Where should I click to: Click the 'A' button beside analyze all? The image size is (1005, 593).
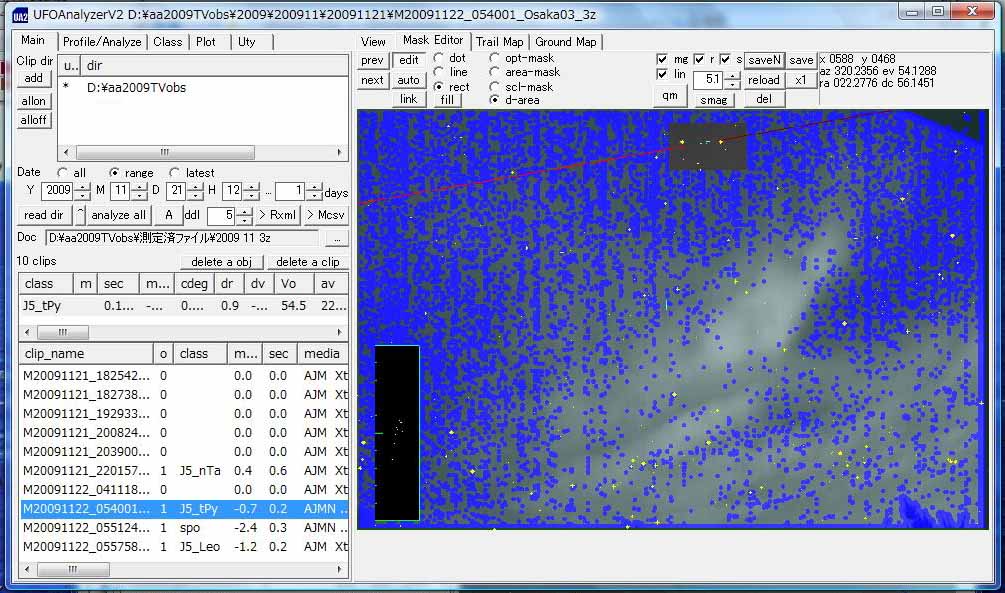(x=169, y=215)
